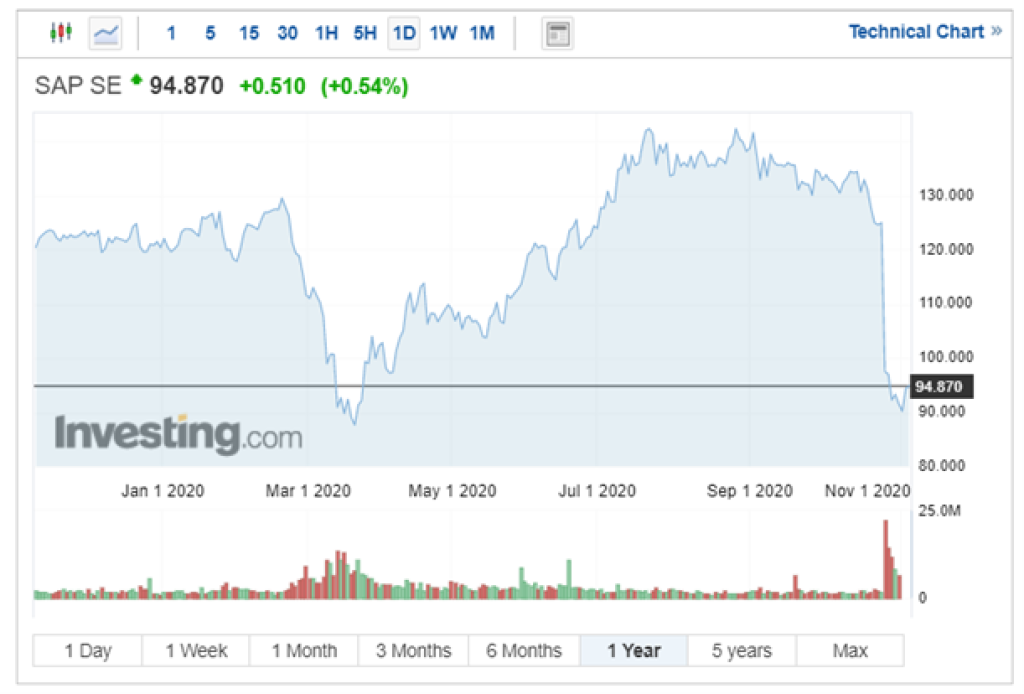1024x694 pixels.
Task: Set interval to 15 minutes
Action: coord(249,33)
